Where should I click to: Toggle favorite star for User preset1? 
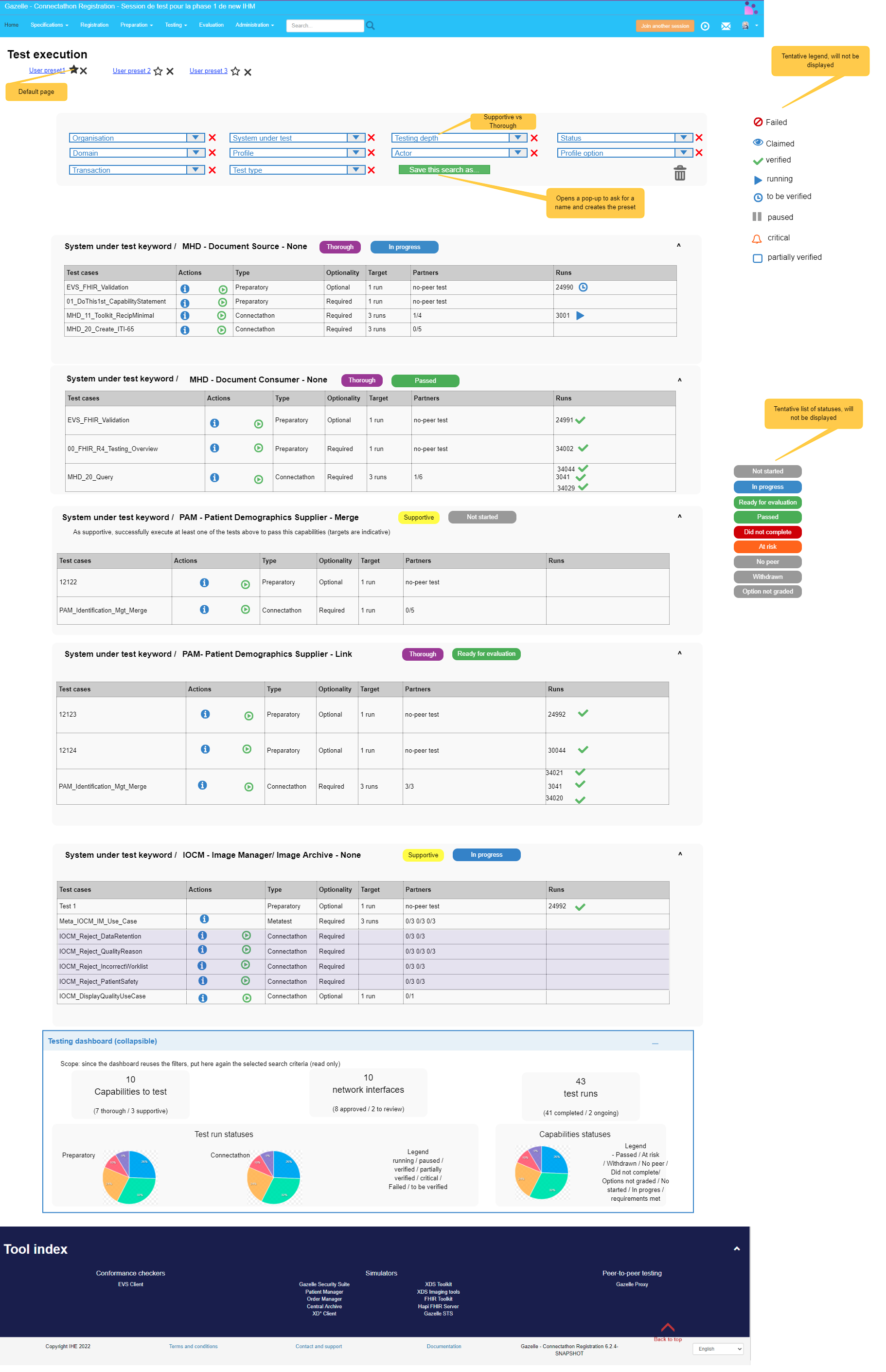(x=73, y=70)
